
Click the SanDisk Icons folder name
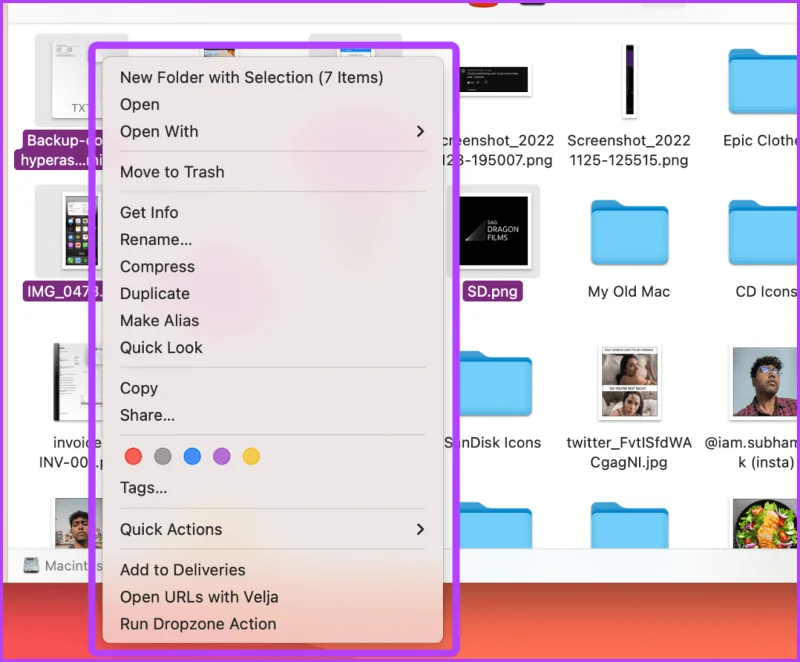[492, 443]
